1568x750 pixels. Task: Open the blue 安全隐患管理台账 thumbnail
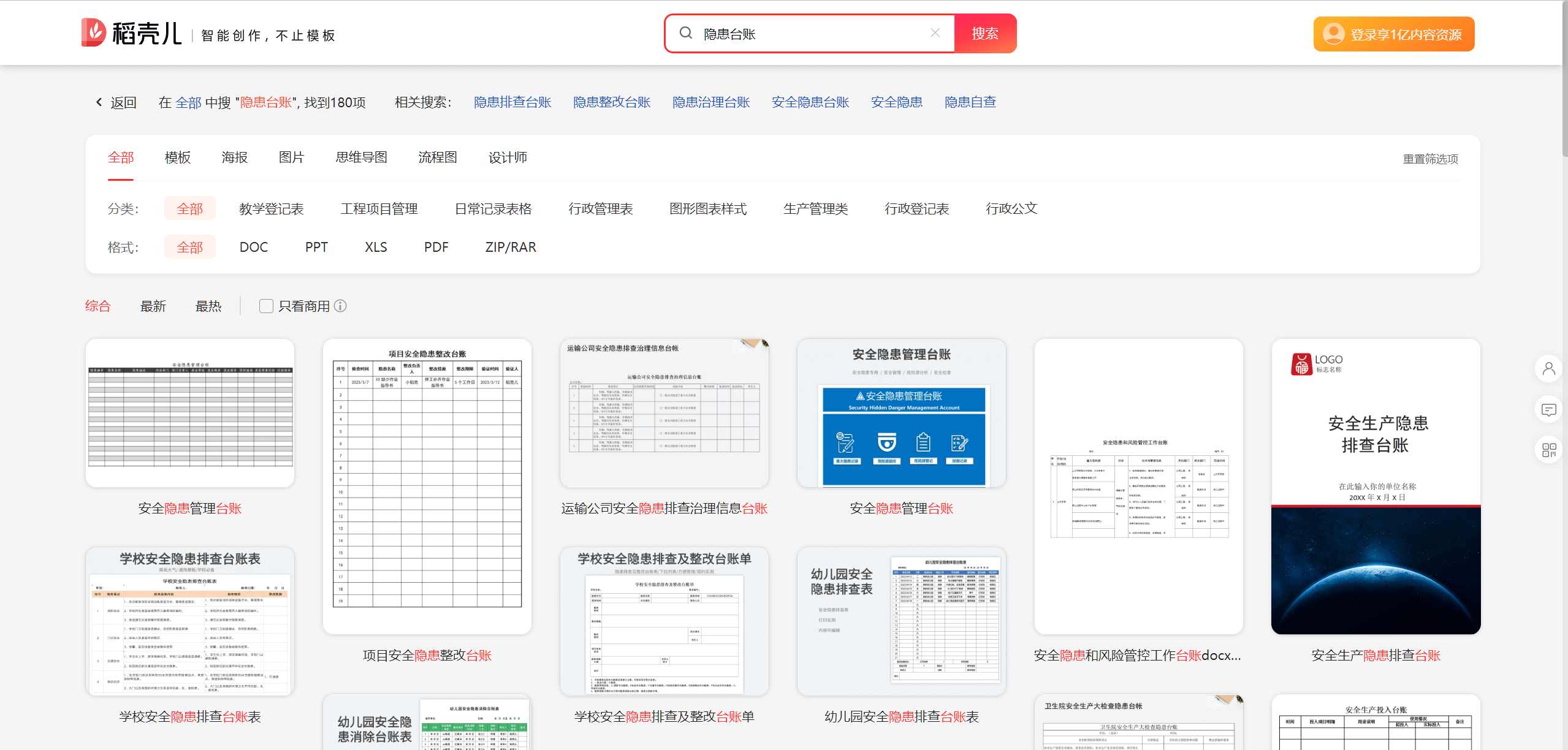click(902, 413)
